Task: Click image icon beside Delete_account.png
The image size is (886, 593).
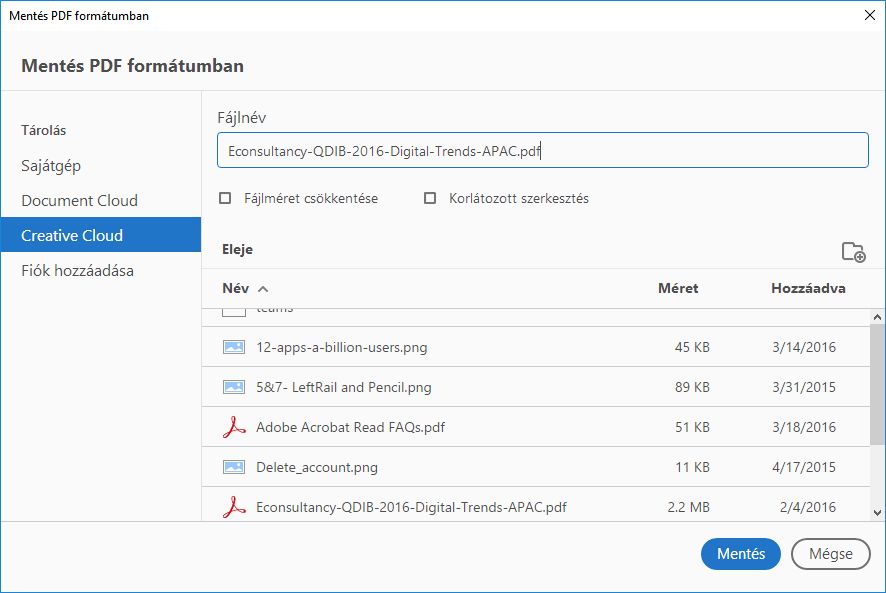Action: [x=233, y=467]
